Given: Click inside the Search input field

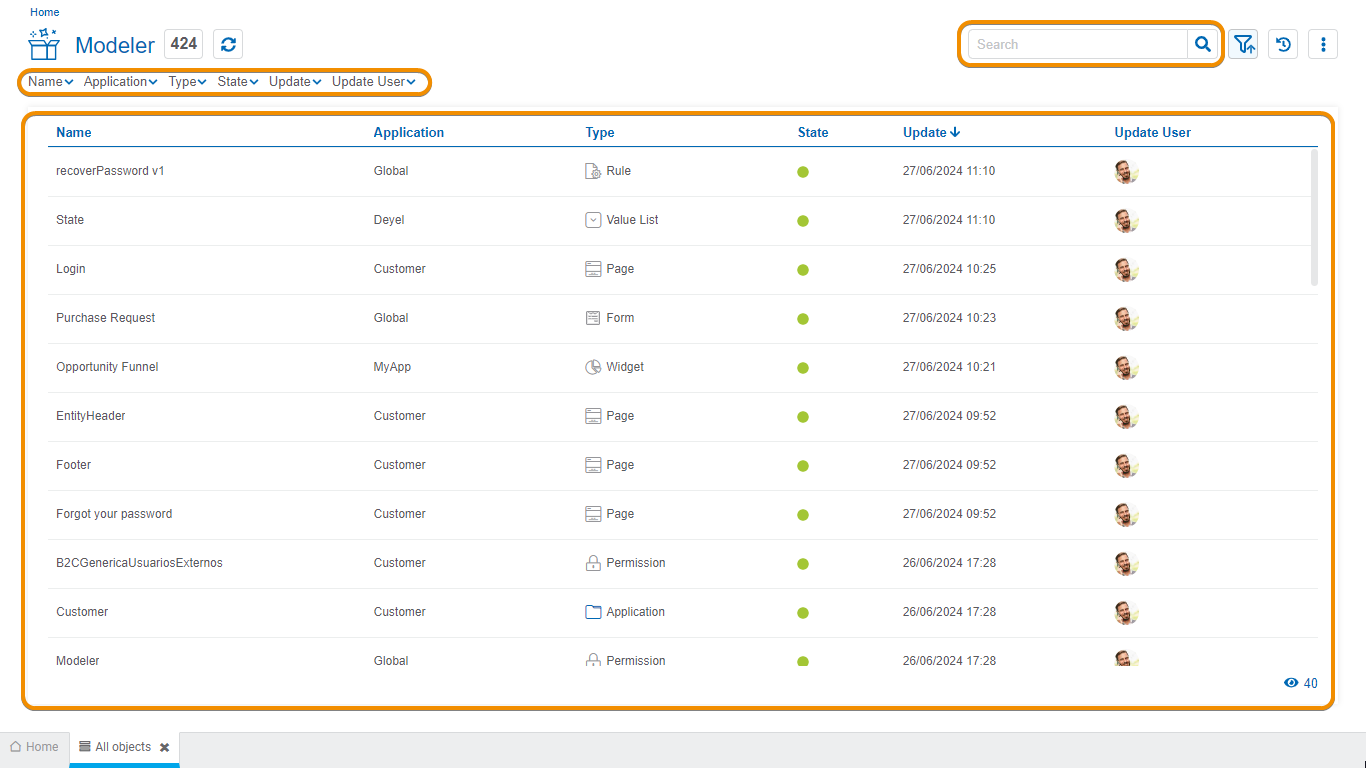Looking at the screenshot, I should pyautogui.click(x=1077, y=44).
